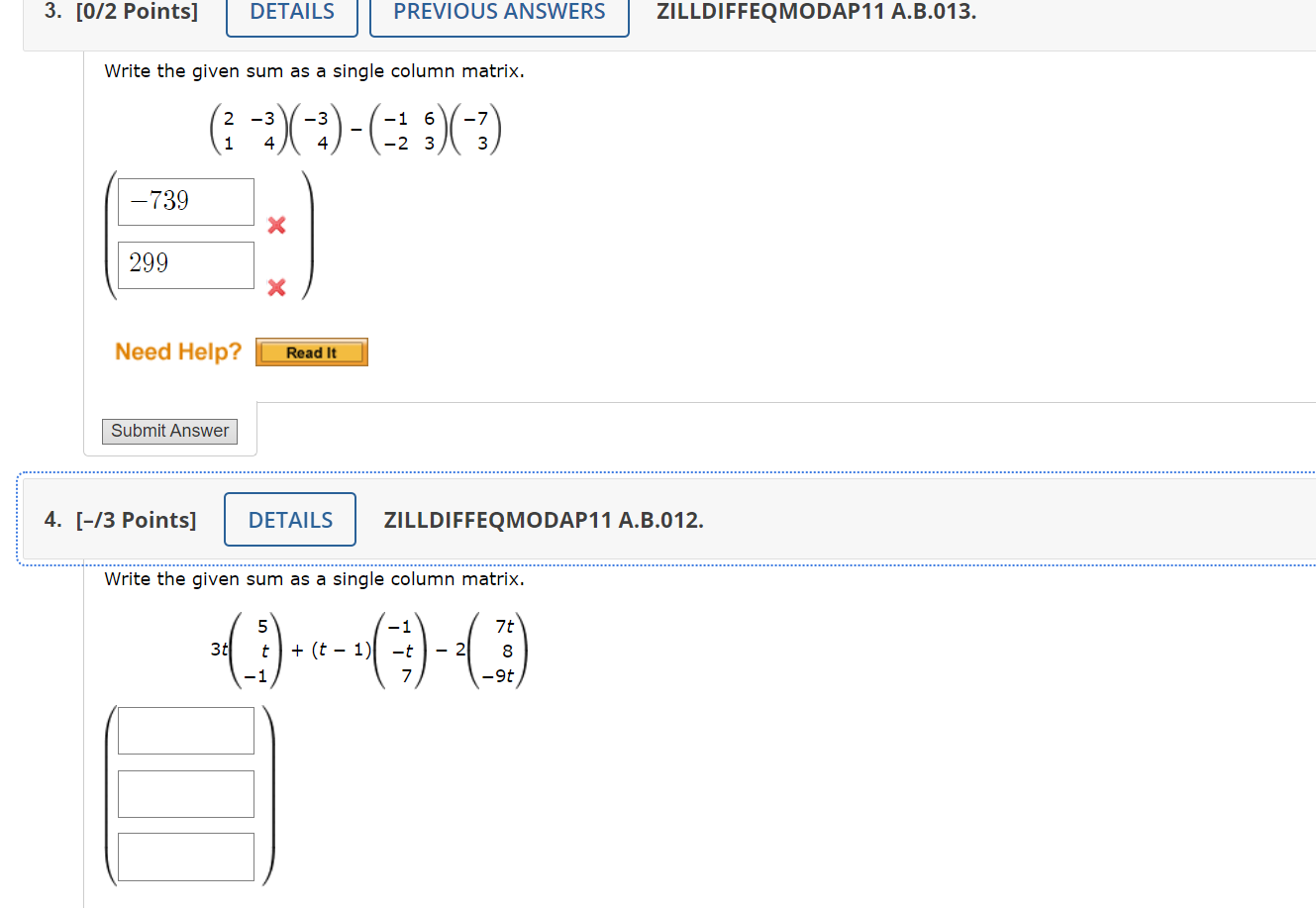Screen dimensions: 1316x908
Task: Click the Need Help? label
Action: [177, 352]
